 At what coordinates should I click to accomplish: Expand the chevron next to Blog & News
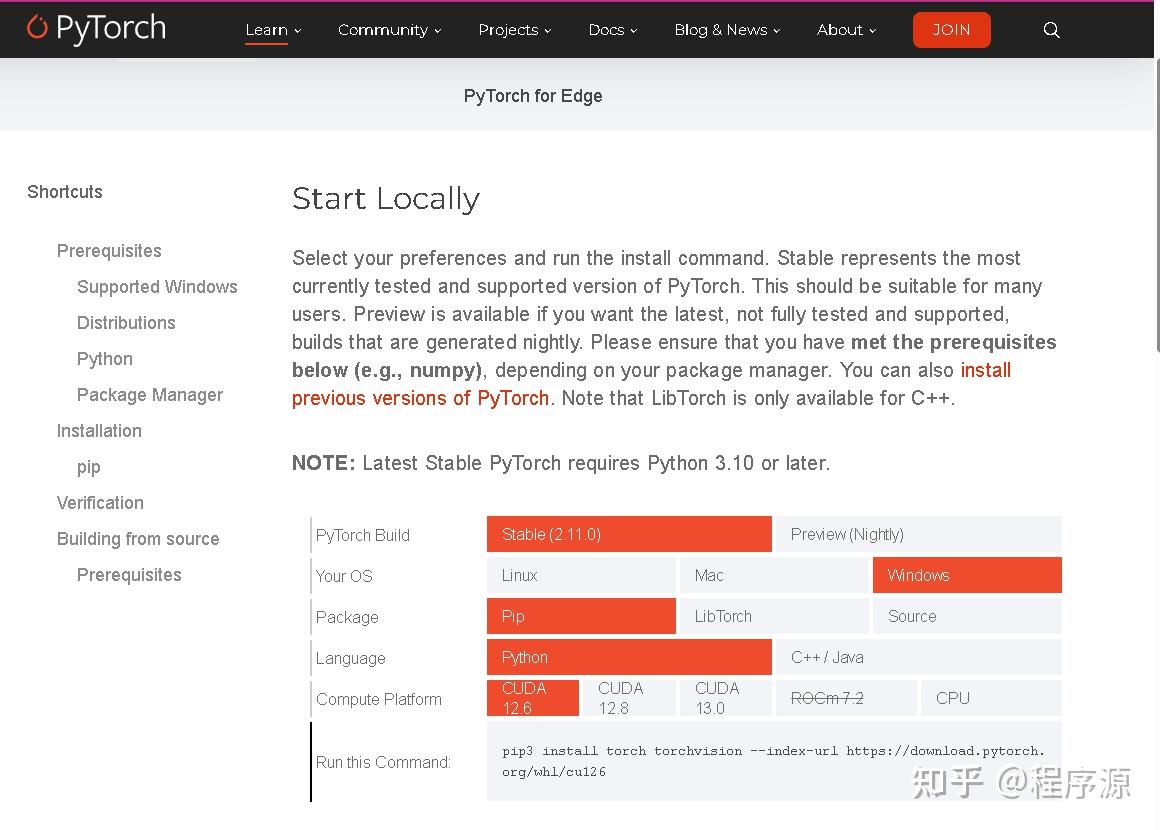pyautogui.click(x=776, y=31)
